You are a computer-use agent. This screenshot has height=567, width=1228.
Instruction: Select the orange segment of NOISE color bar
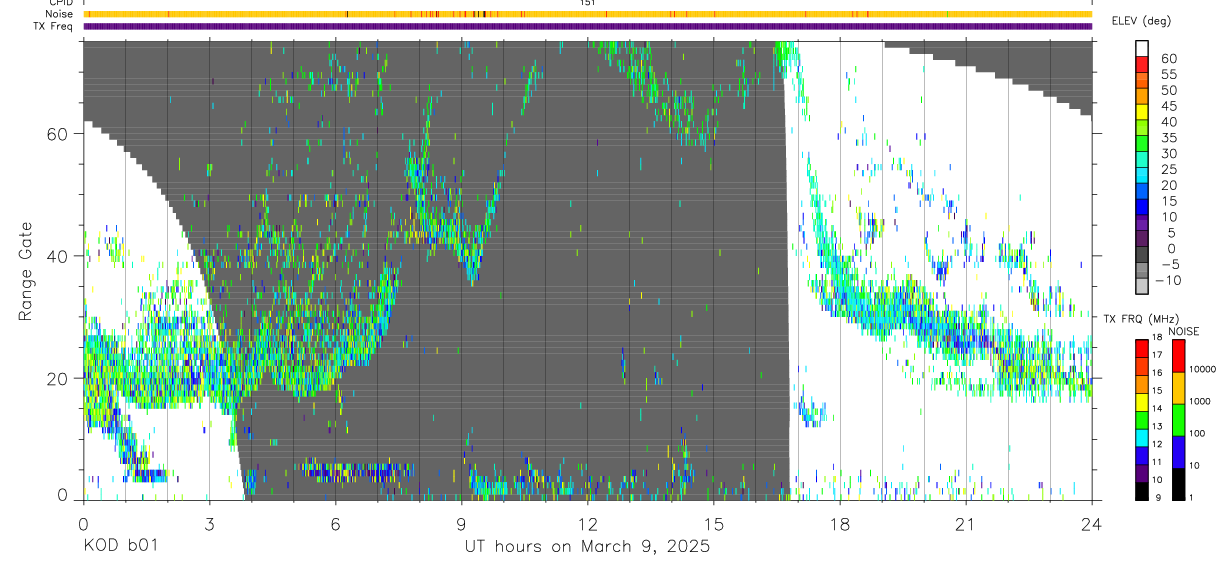click(1178, 388)
